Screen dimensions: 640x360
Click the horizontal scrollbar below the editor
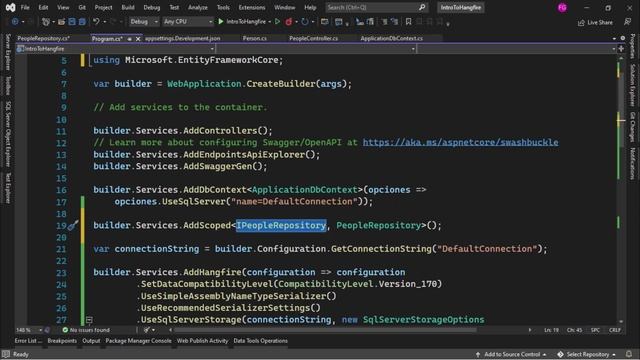click(326, 330)
